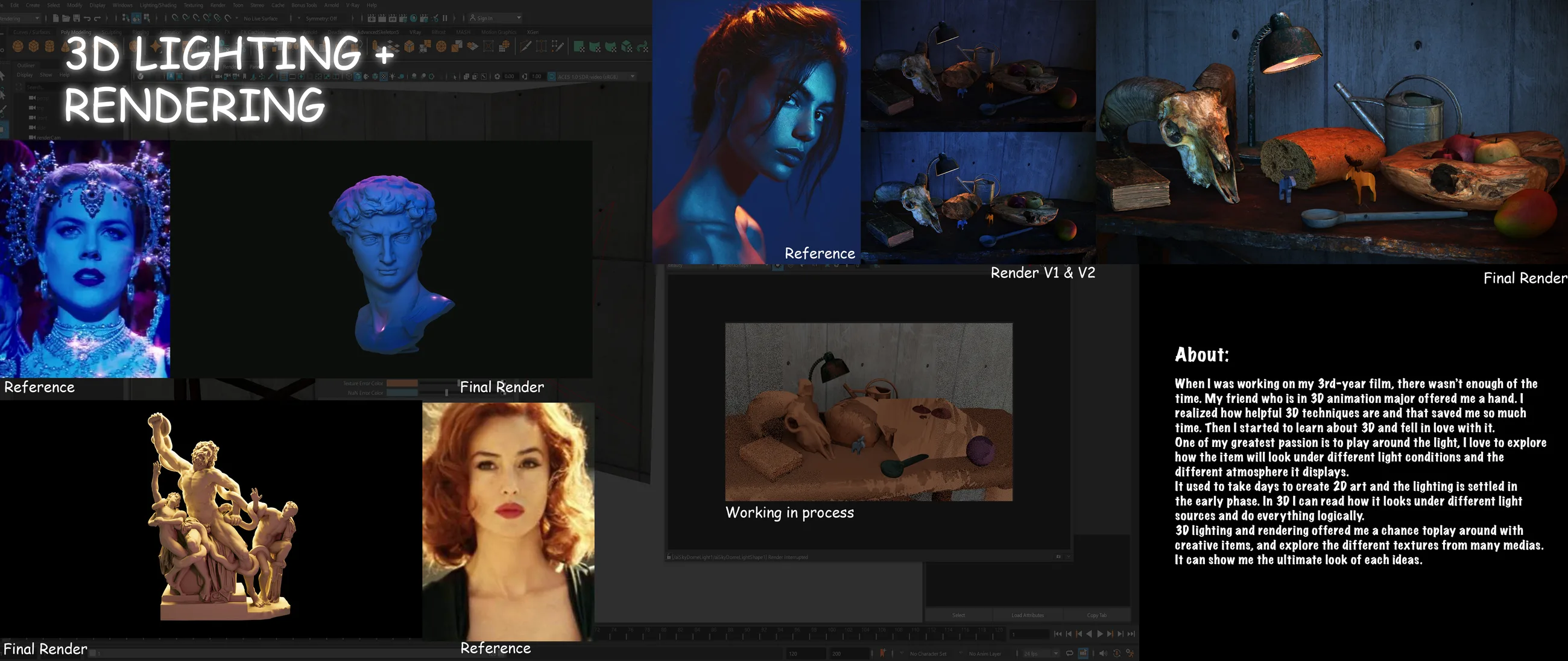The height and width of the screenshot is (661, 1568).
Task: Click the play forwards button
Action: point(1099,634)
